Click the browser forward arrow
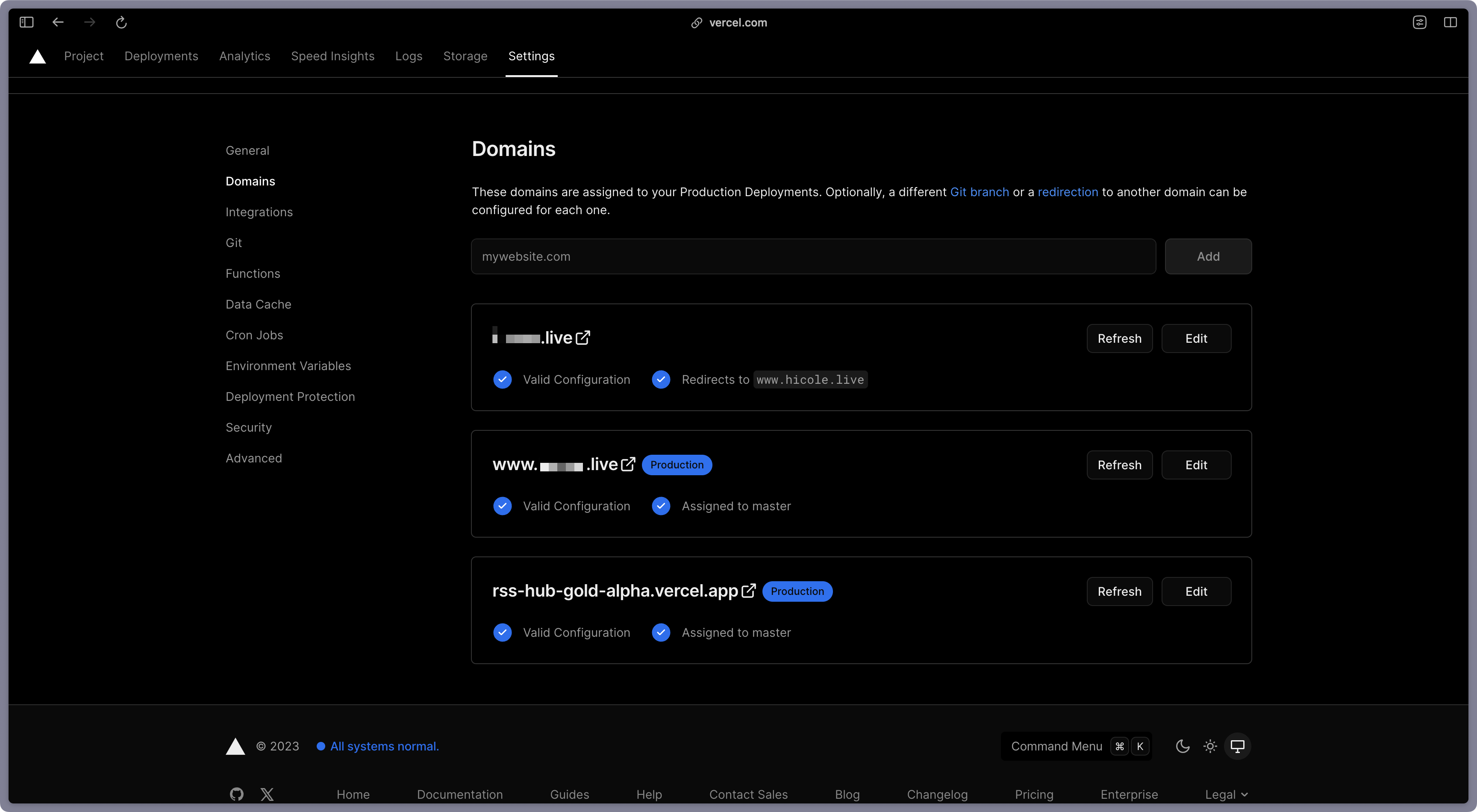This screenshot has width=1477, height=812. (x=89, y=22)
